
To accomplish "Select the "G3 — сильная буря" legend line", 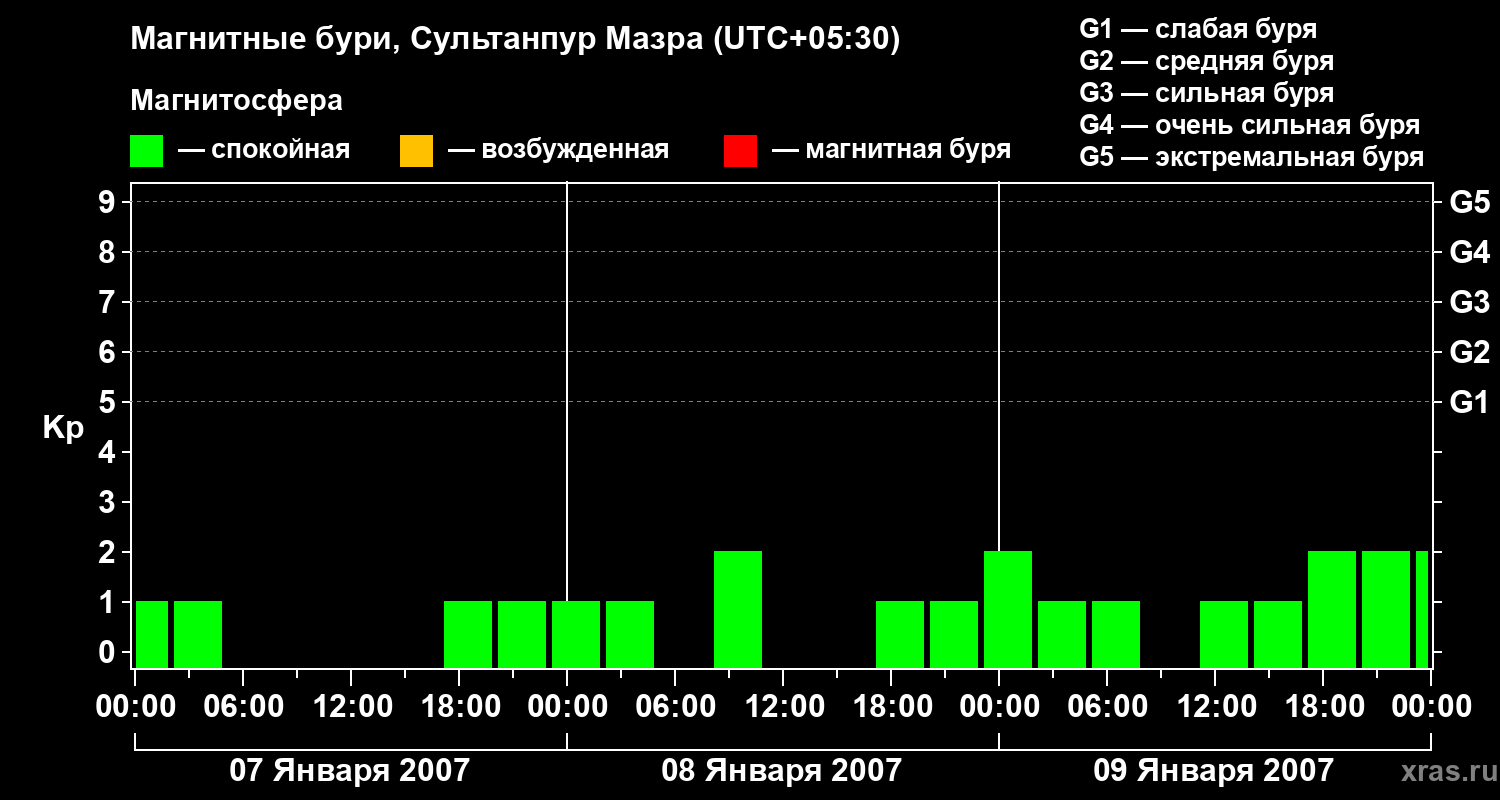I will 1207,93.
